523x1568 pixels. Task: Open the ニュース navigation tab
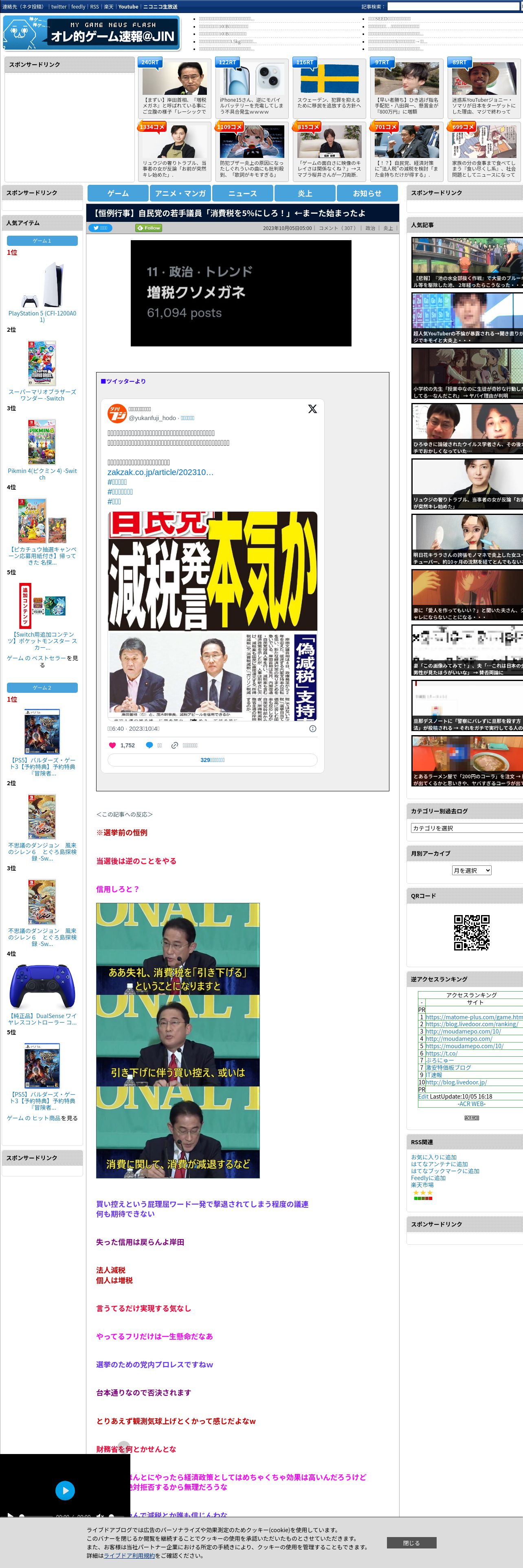(x=242, y=193)
